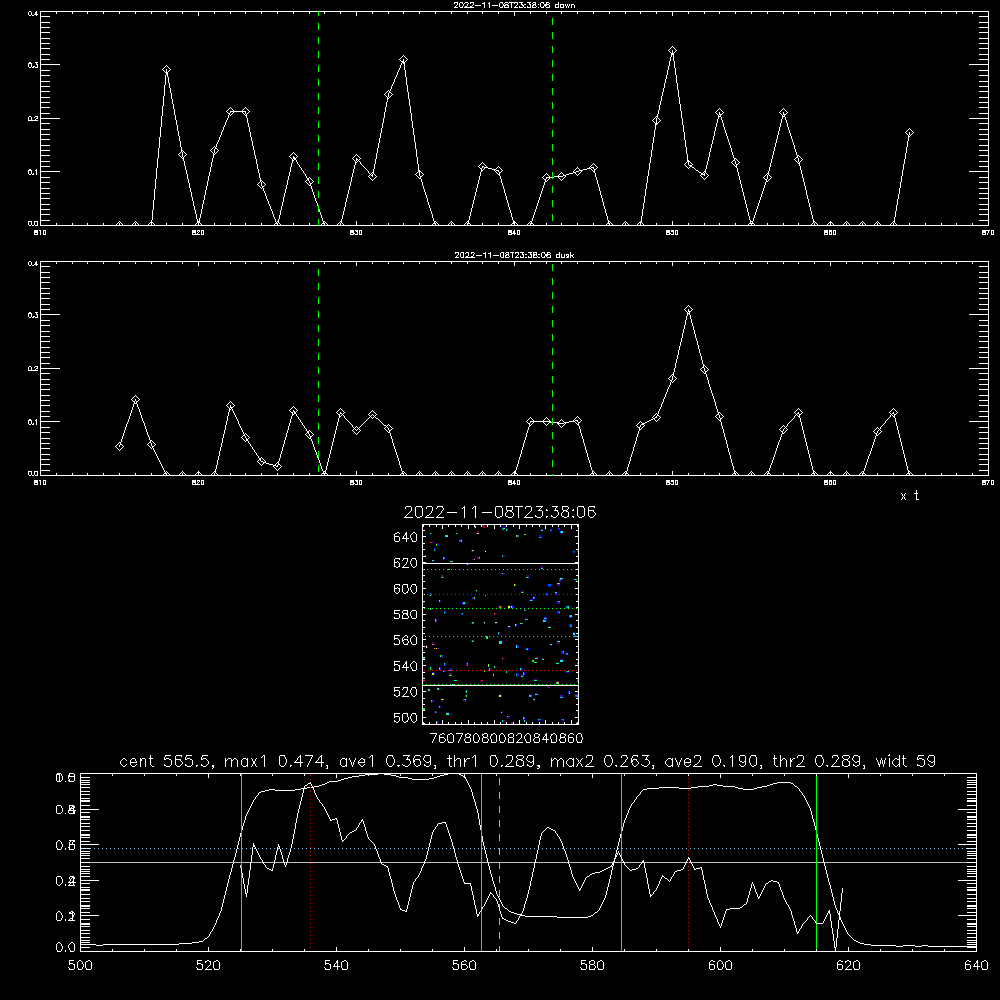Click the '540' y-axis label beside the scatter image
The image size is (1000, 1000).
coord(406,666)
